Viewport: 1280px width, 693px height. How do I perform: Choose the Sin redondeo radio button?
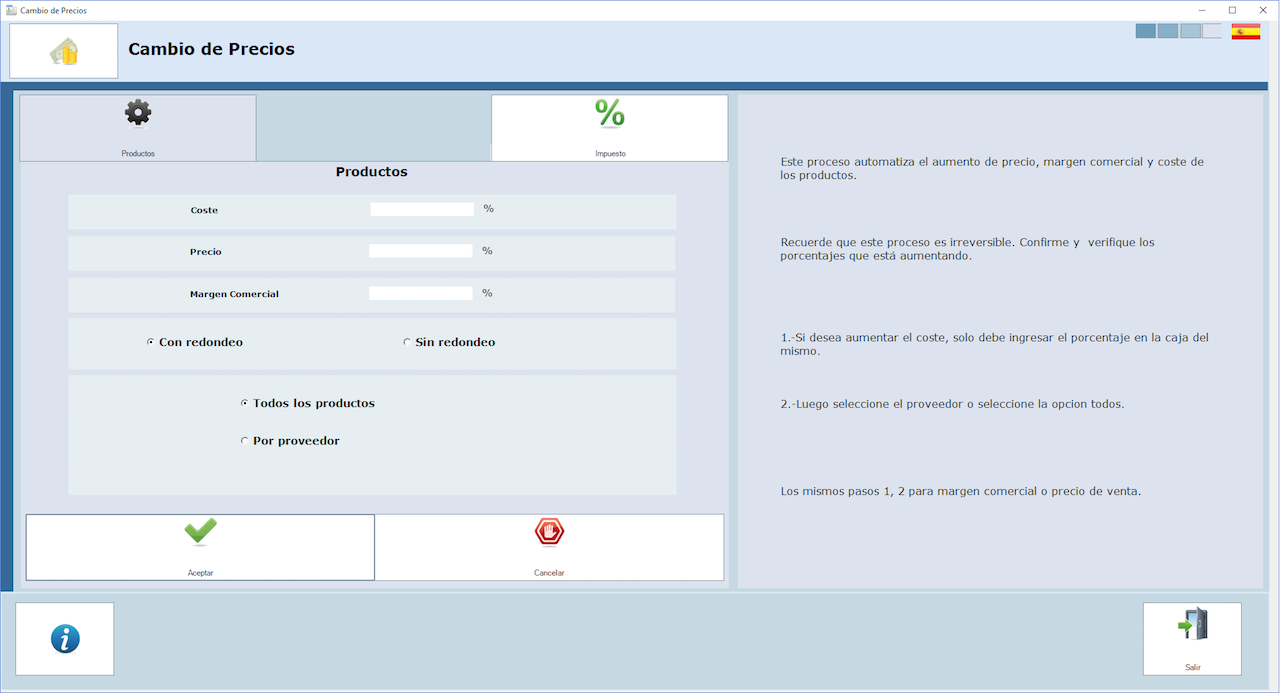point(407,342)
